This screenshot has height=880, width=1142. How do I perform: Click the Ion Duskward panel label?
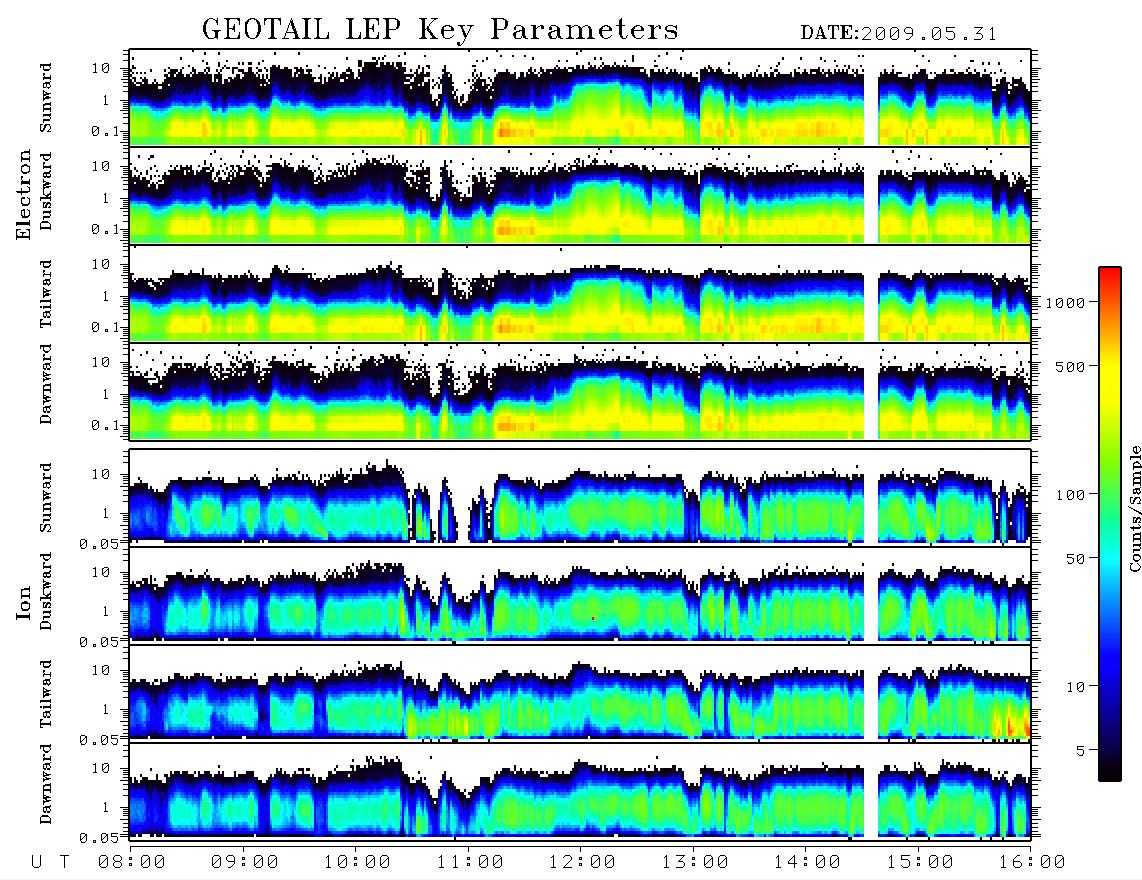pyautogui.click(x=46, y=591)
